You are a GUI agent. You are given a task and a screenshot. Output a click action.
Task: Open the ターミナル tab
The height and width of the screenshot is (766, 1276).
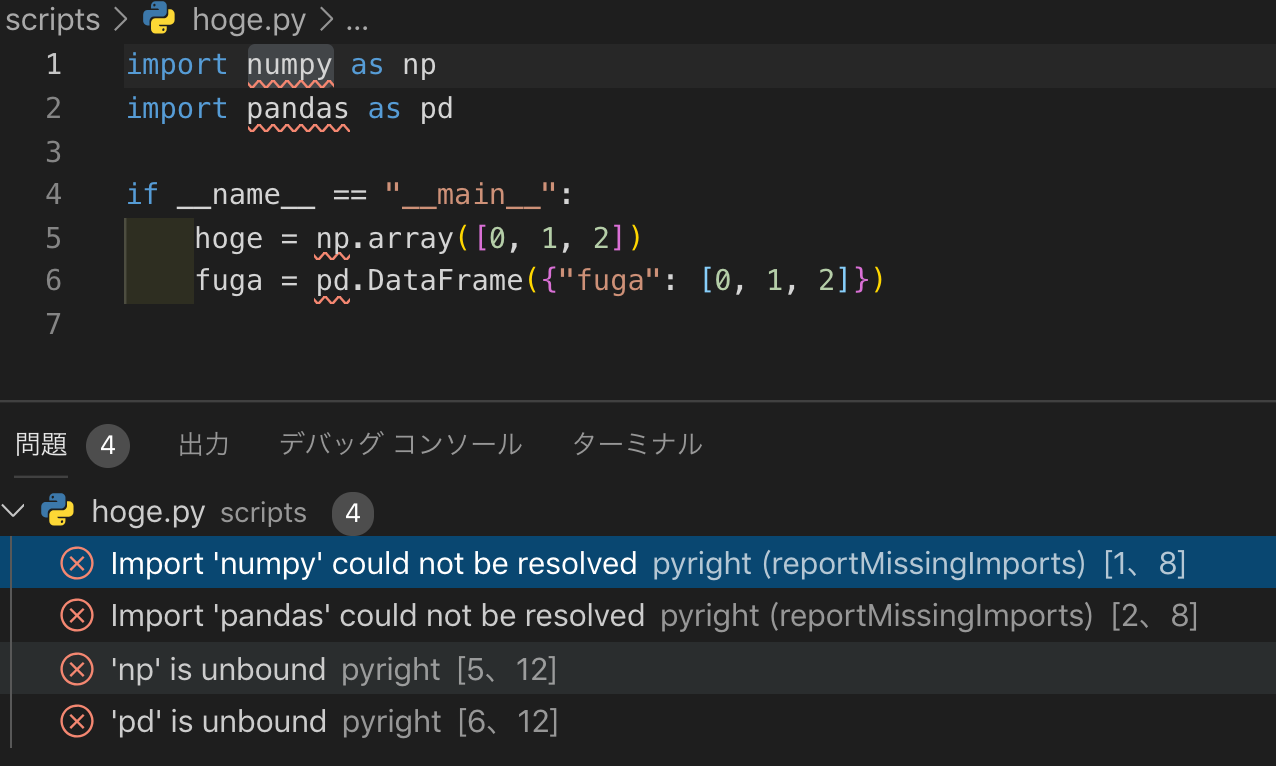coord(637,444)
